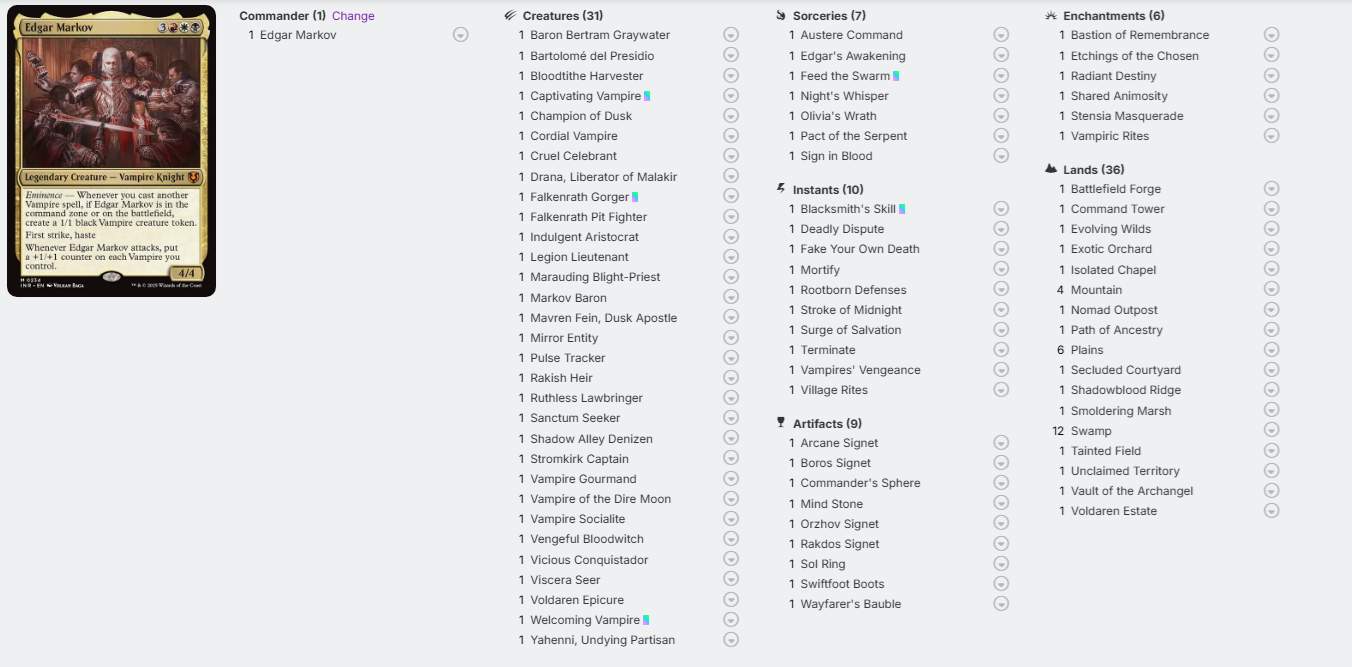This screenshot has height=667, width=1352.
Task: Click the Instants section lightning icon
Action: (x=781, y=189)
